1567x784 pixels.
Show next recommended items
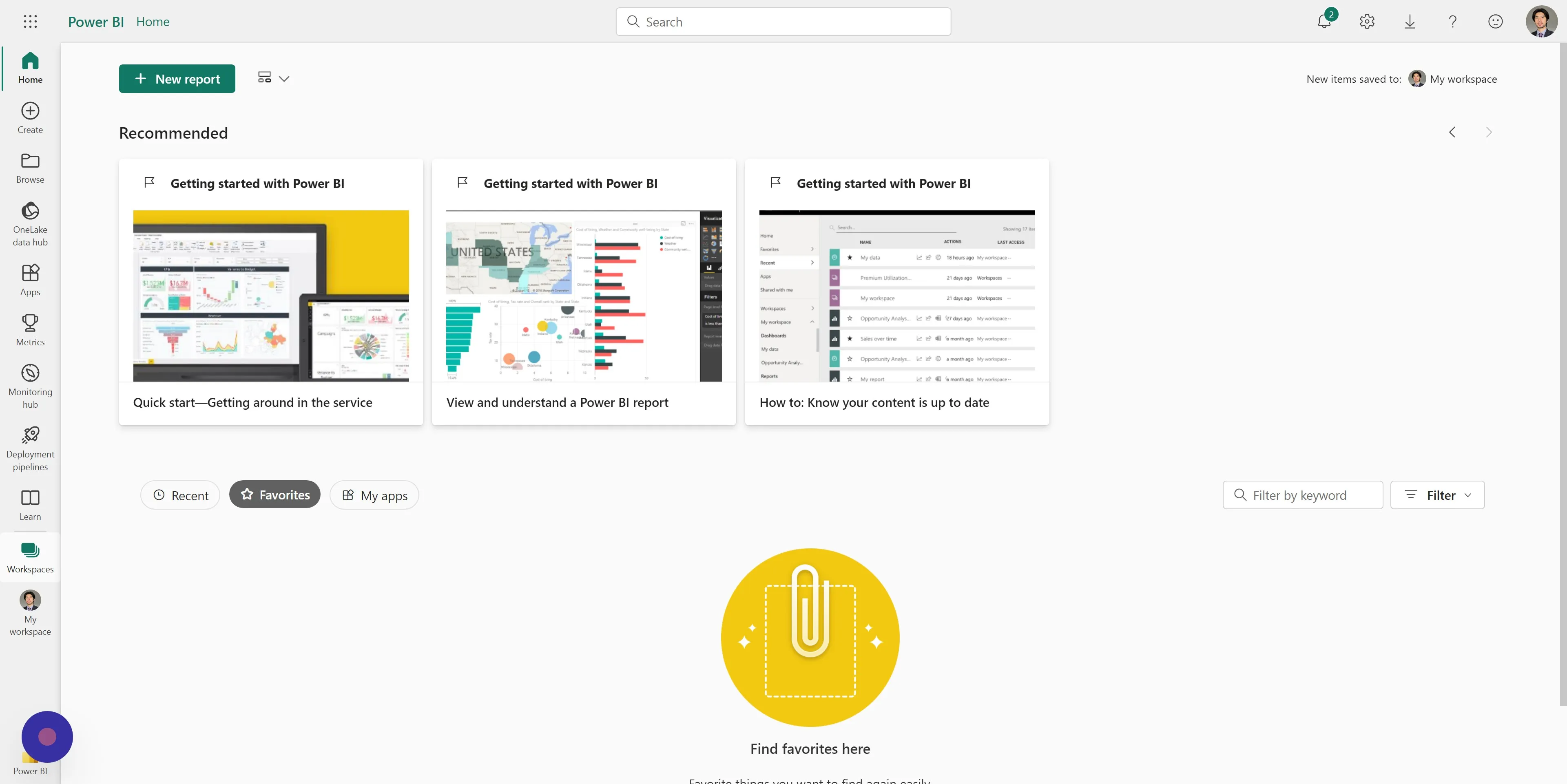(1489, 133)
